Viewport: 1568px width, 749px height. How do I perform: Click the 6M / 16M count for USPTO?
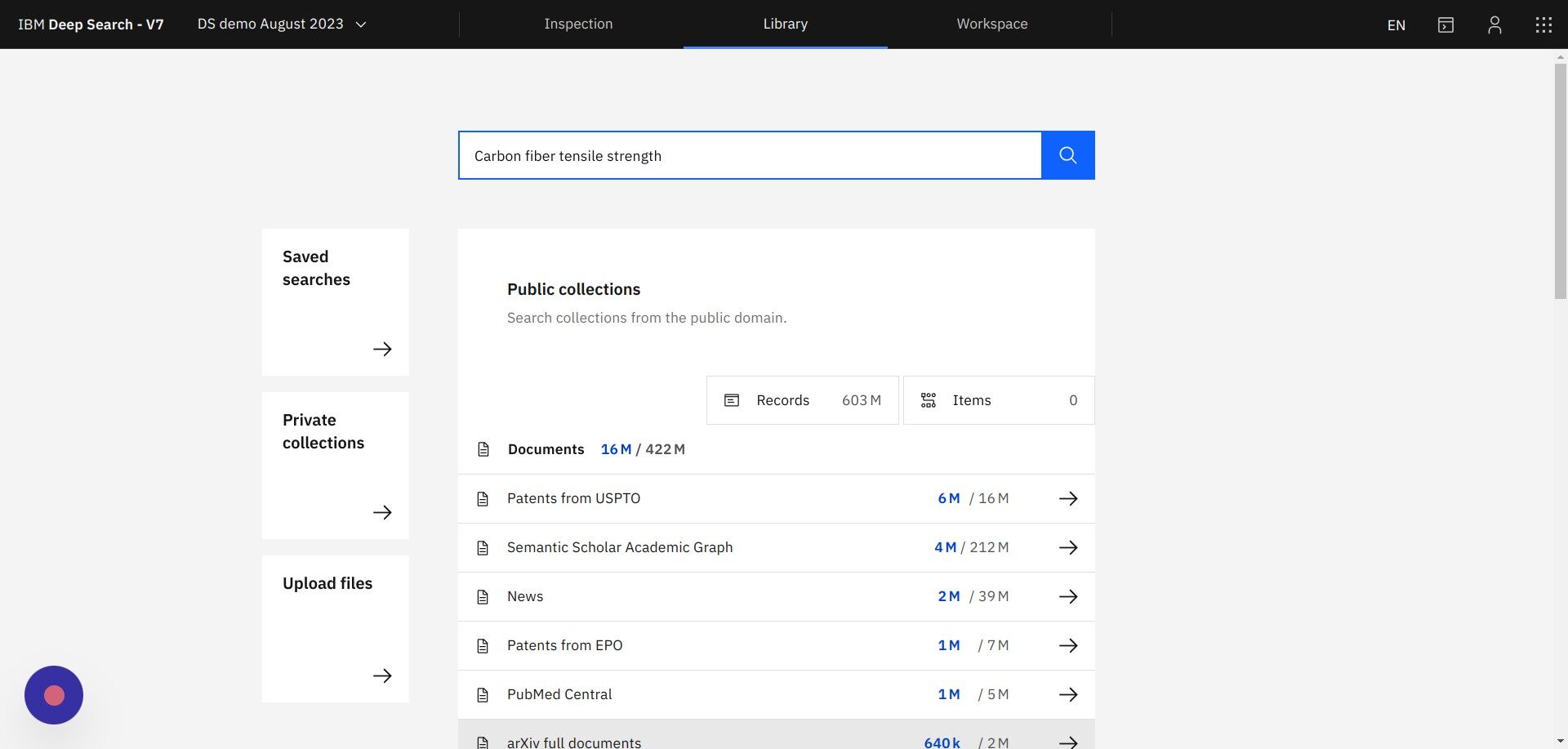[x=973, y=498]
